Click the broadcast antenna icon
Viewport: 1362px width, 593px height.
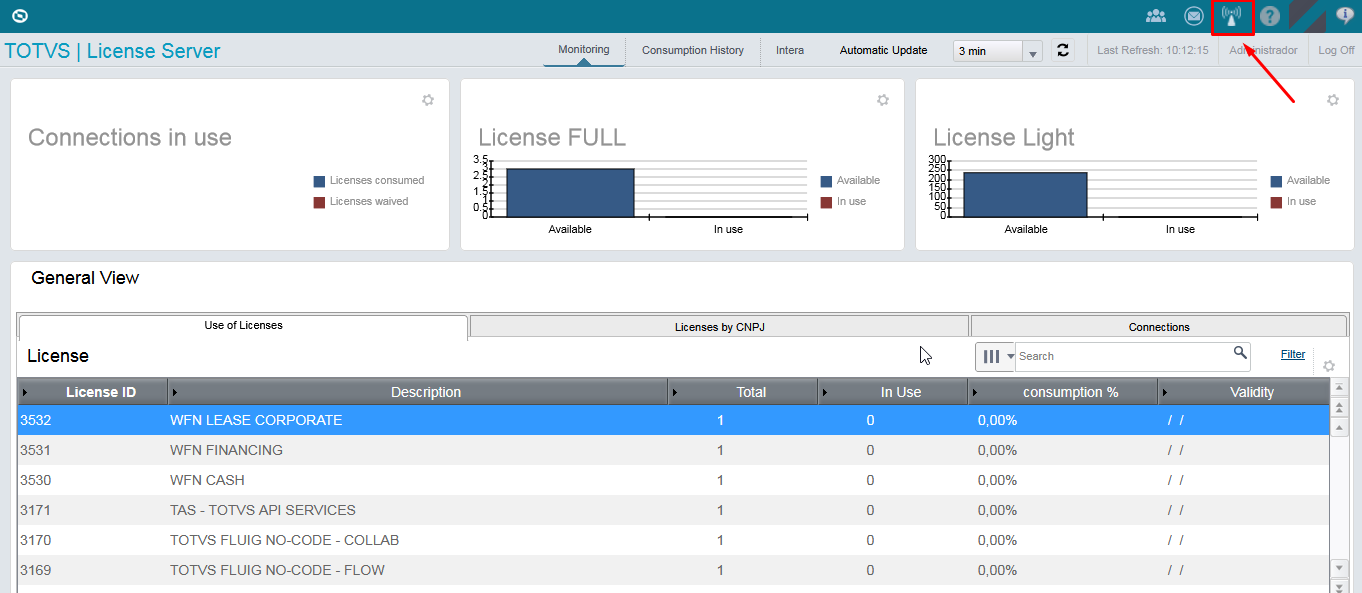pos(1232,17)
